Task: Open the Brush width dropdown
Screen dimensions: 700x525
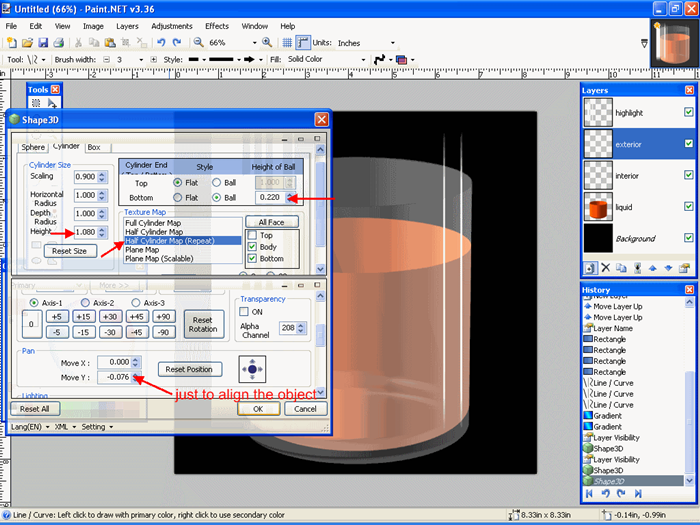Action: pos(141,59)
